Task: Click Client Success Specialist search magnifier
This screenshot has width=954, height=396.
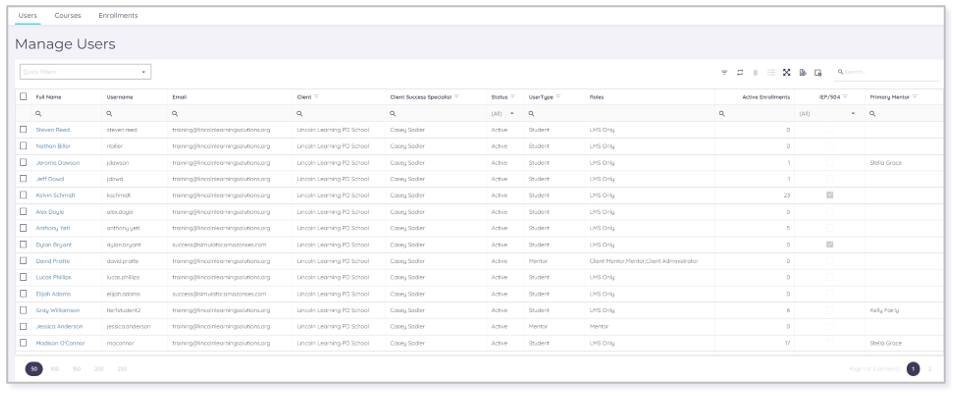Action: pos(392,114)
